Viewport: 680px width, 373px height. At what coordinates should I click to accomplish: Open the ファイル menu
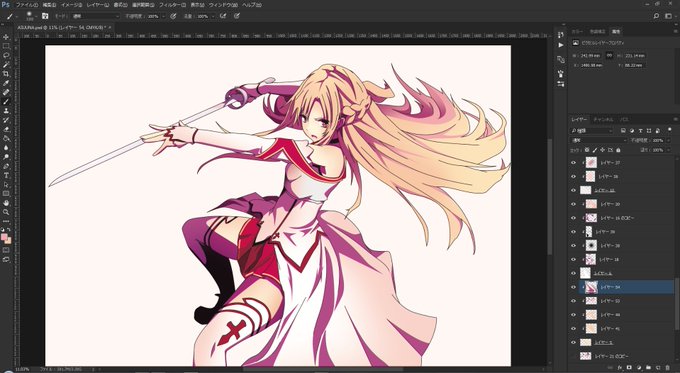(26, 5)
